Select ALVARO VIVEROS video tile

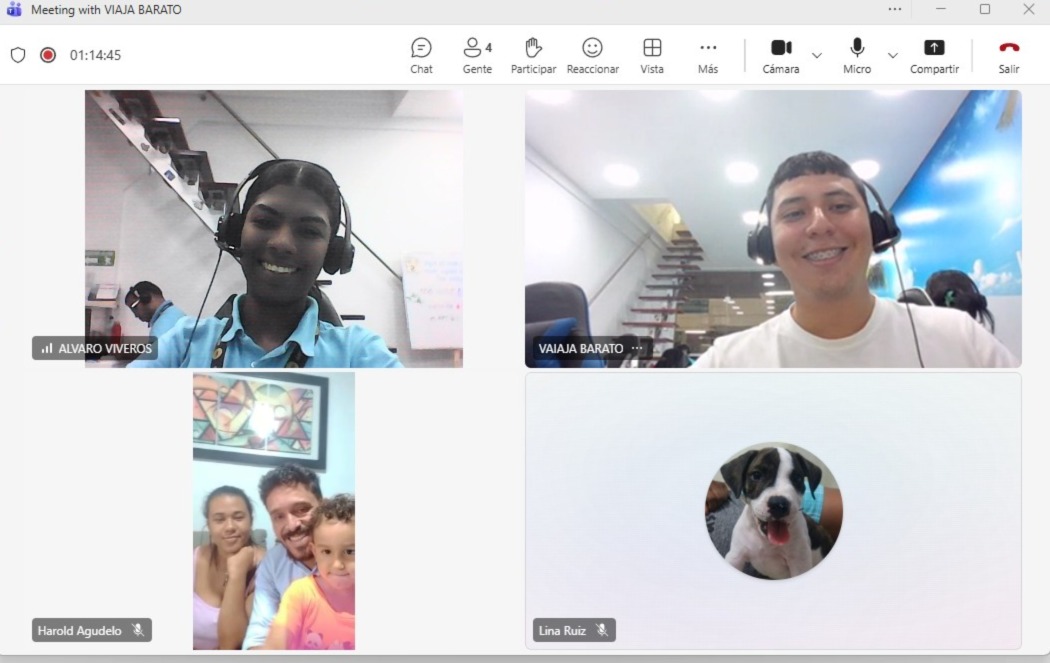273,228
